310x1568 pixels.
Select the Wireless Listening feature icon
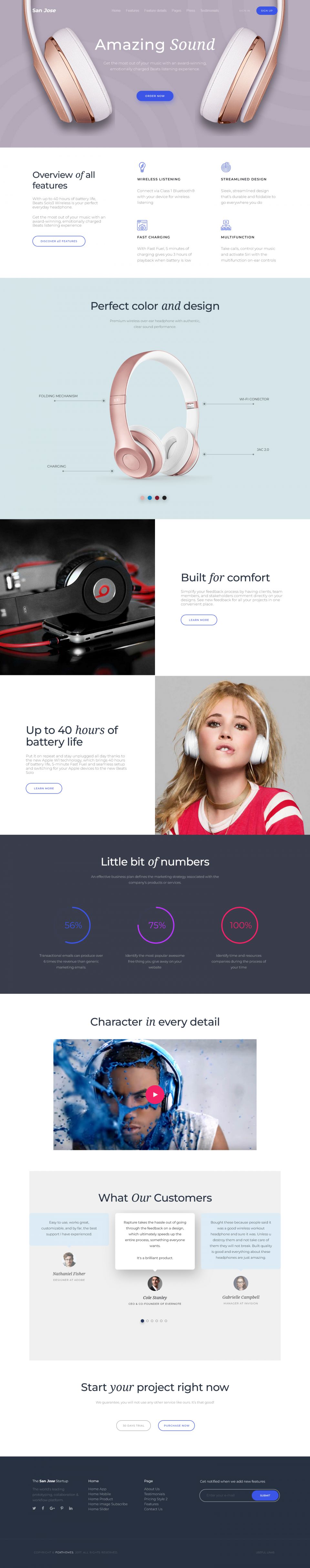(142, 167)
